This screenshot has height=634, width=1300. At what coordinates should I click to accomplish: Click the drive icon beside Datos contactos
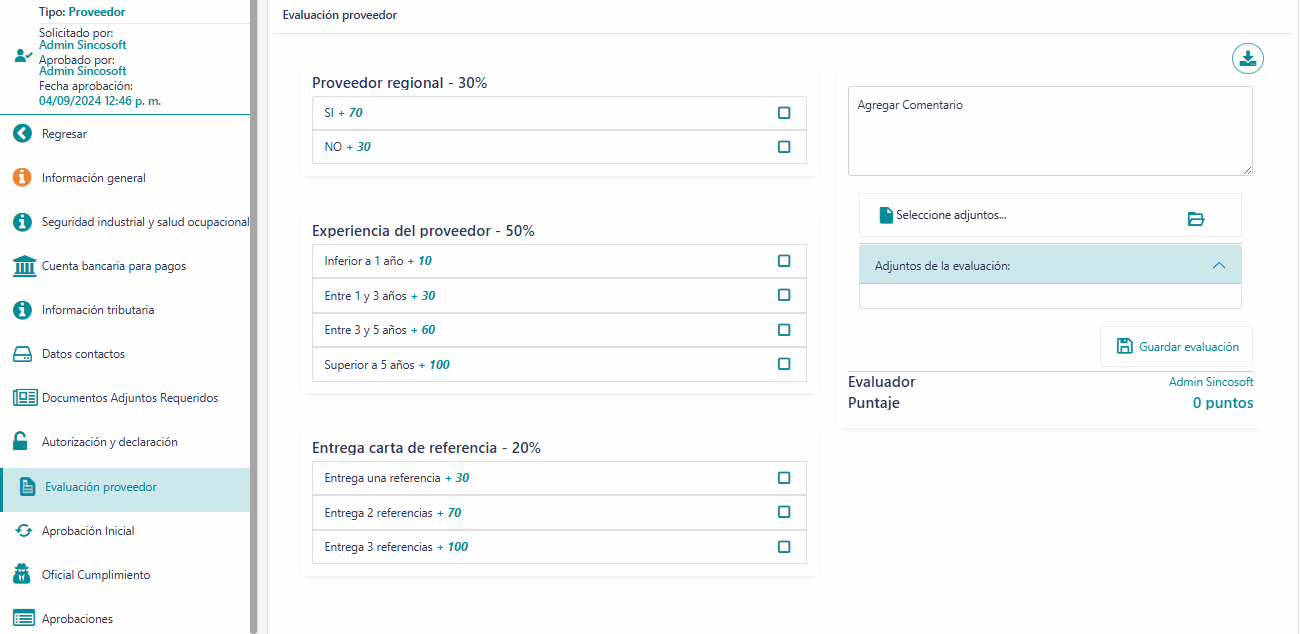pyautogui.click(x=23, y=354)
